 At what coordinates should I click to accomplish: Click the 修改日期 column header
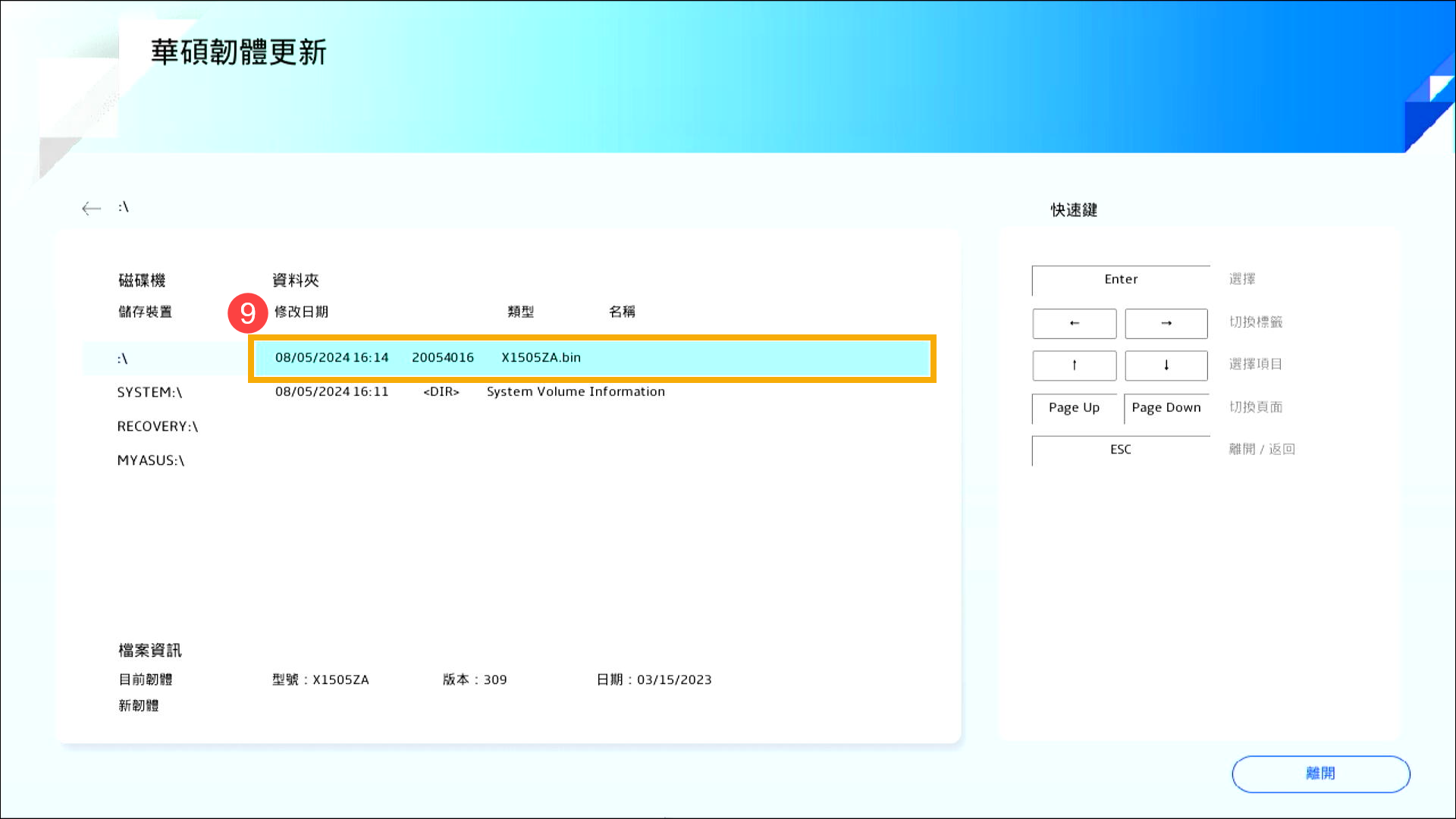click(300, 312)
